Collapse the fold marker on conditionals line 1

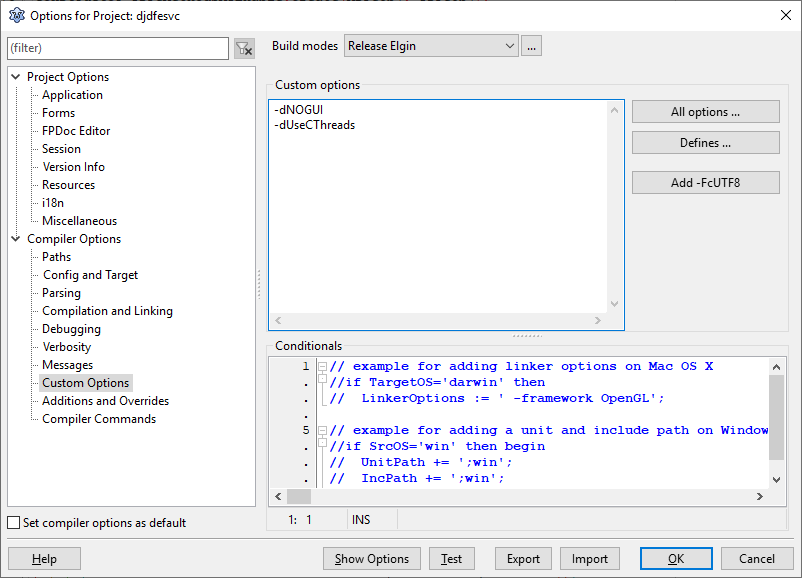(322, 366)
